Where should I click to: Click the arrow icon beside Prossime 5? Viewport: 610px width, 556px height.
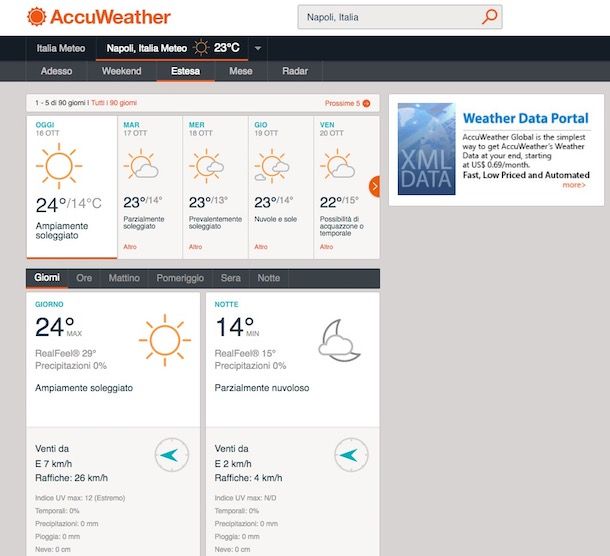click(366, 103)
